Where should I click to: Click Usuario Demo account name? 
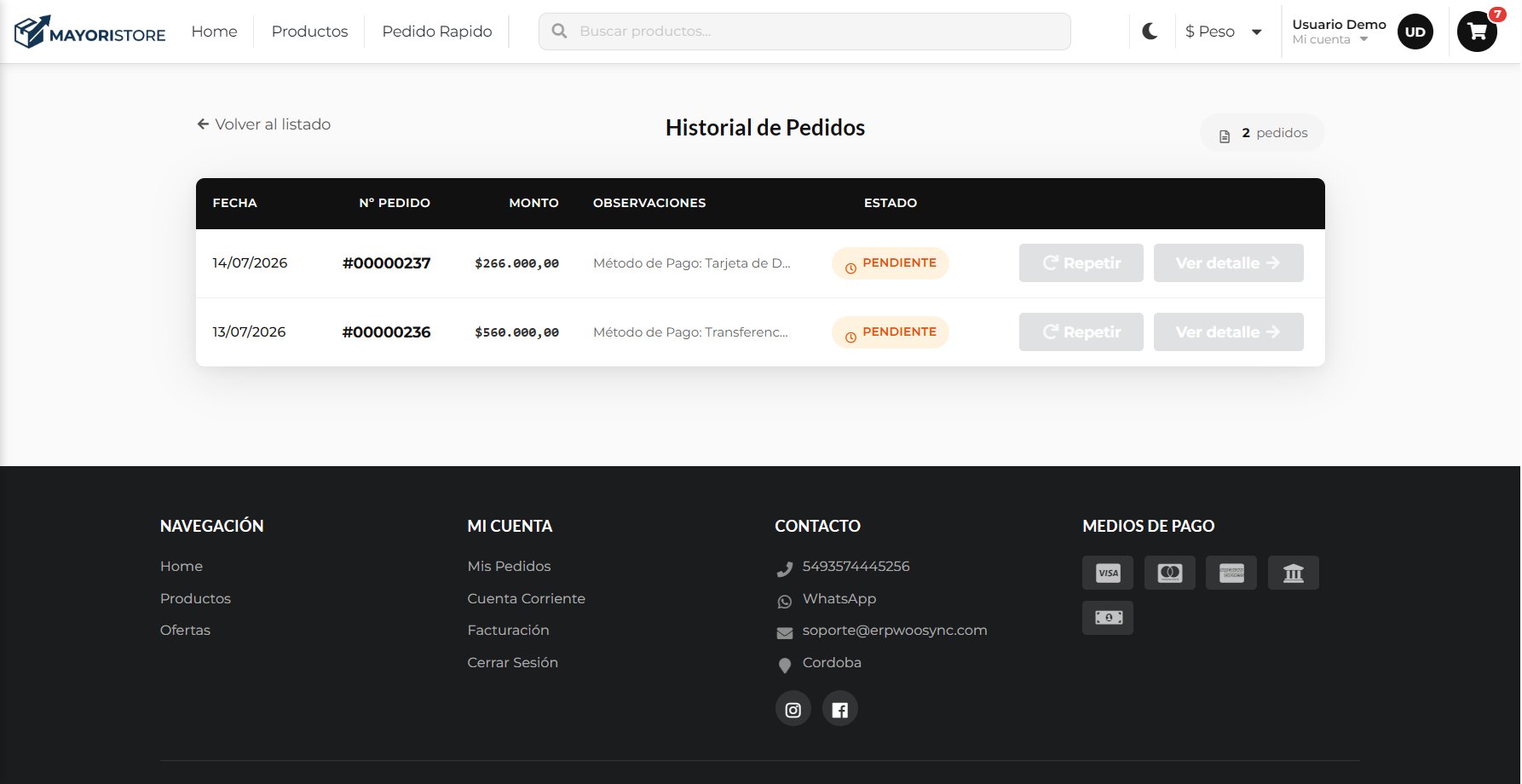pyautogui.click(x=1339, y=25)
